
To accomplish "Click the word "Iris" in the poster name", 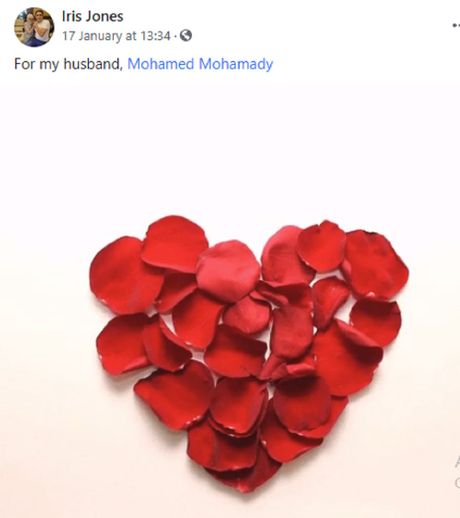I will coord(71,16).
